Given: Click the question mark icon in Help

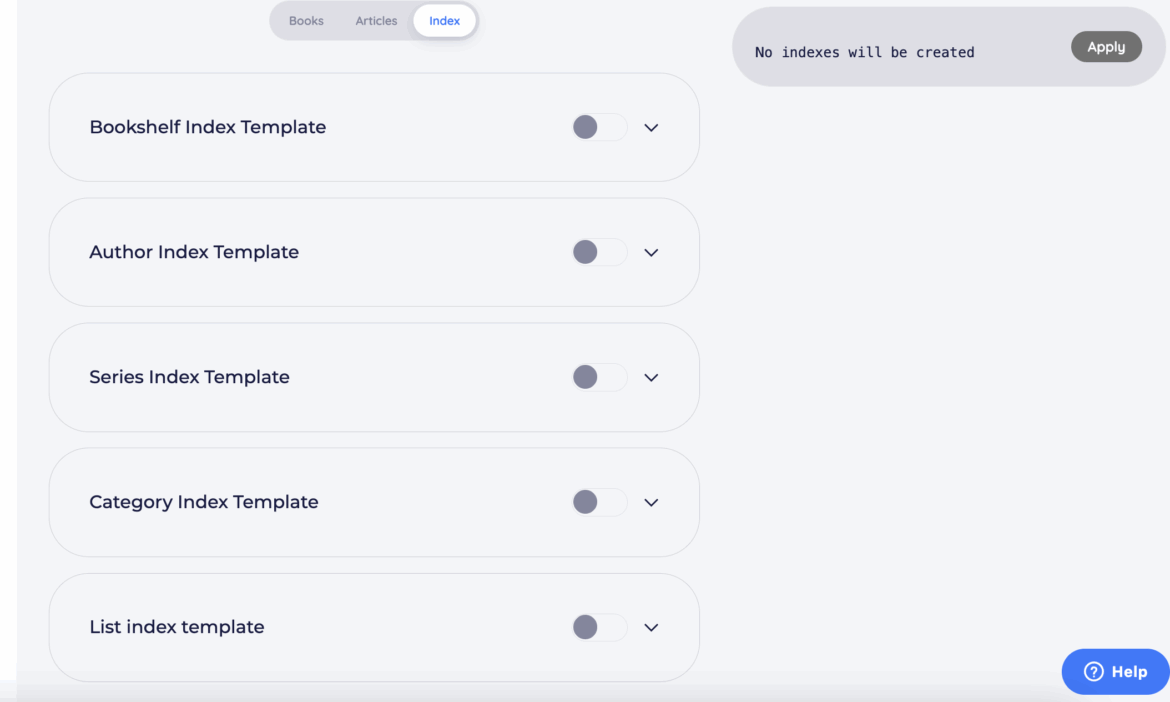Looking at the screenshot, I should (x=1093, y=672).
